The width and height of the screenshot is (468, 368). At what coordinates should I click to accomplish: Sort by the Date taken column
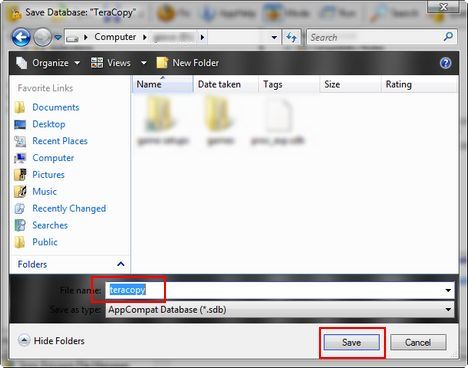(x=226, y=84)
